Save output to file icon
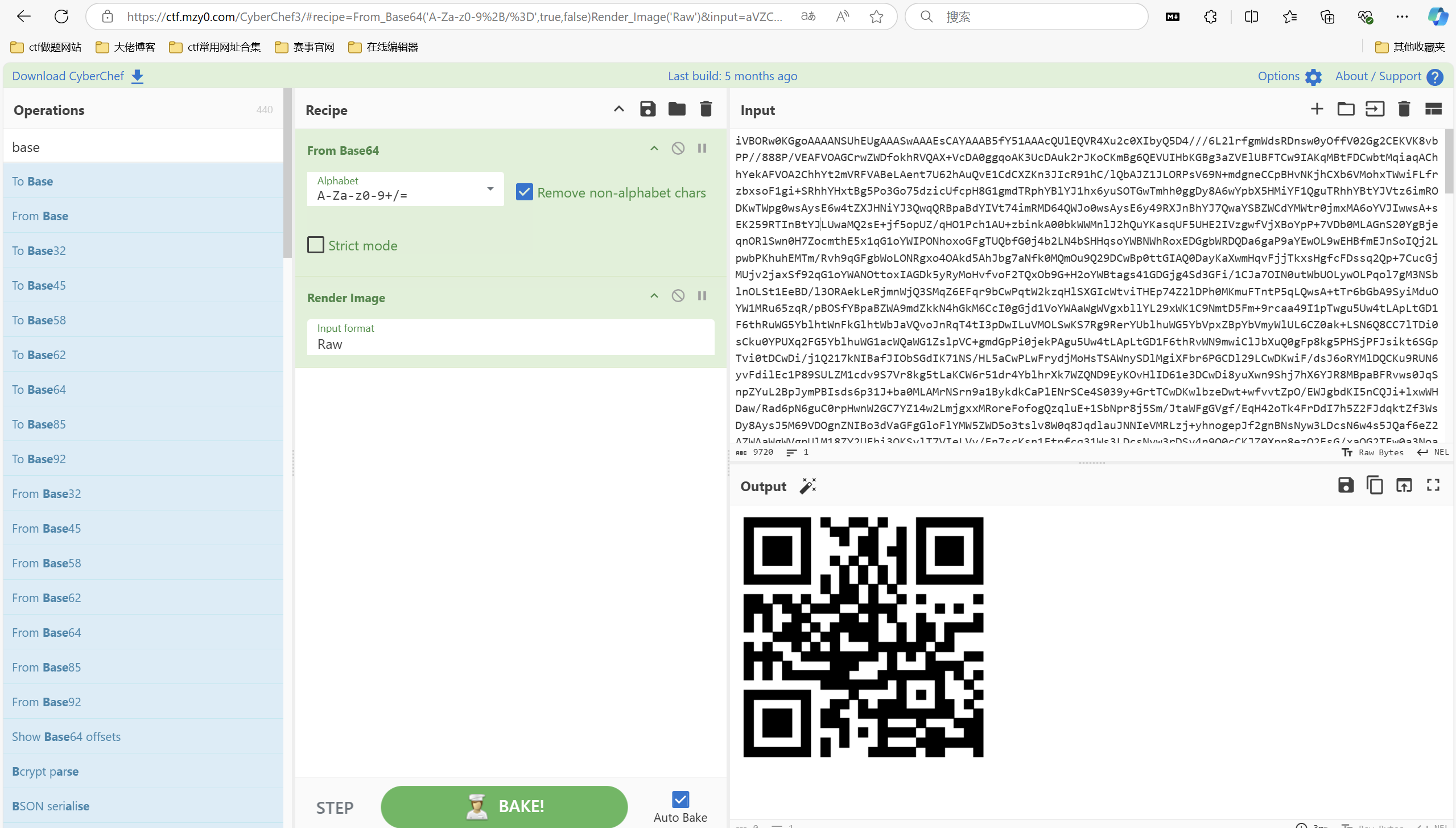Screen dimensions: 1456x828 click(x=1346, y=485)
